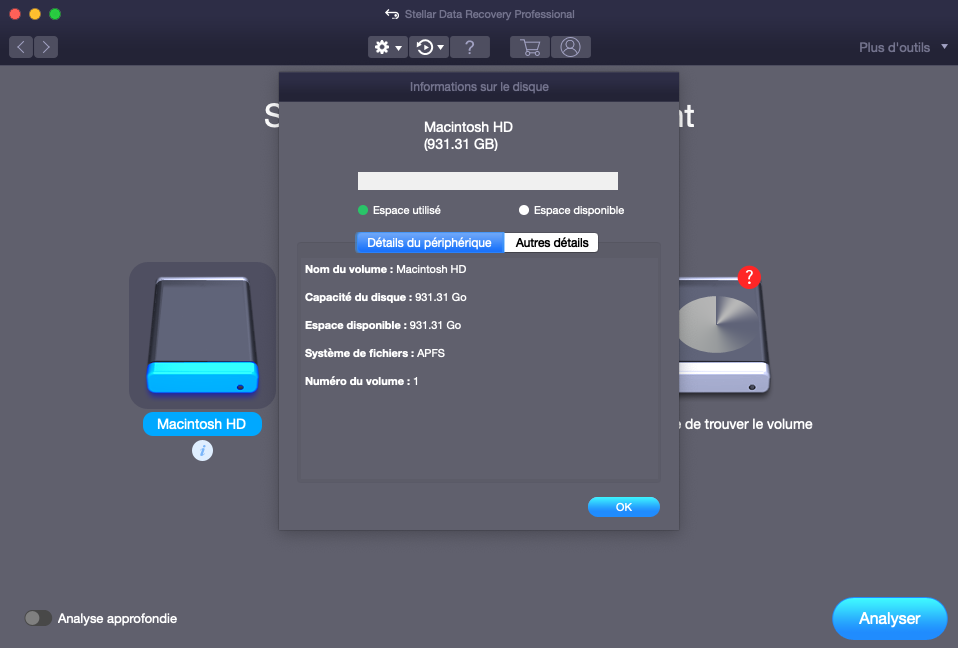Screen dimensions: 958x648
Task: Start the scan with Analyser
Action: coord(890,618)
